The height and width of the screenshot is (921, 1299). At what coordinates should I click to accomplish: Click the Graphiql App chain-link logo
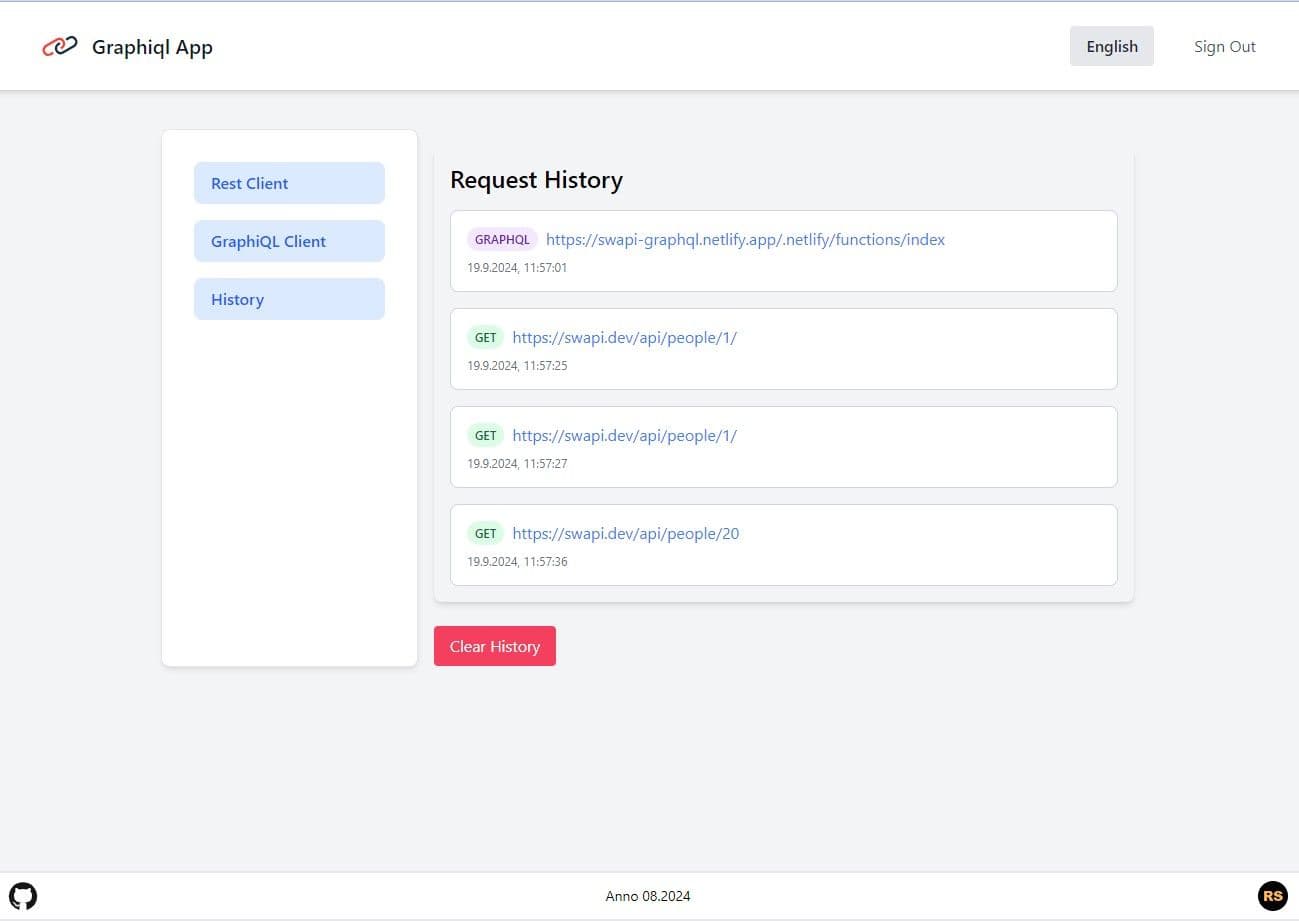coord(60,47)
